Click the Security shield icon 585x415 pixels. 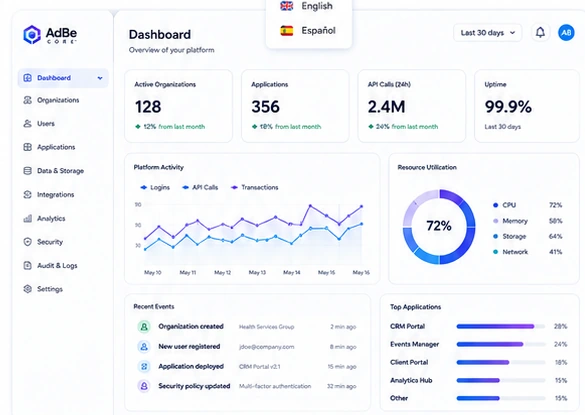tap(27, 242)
